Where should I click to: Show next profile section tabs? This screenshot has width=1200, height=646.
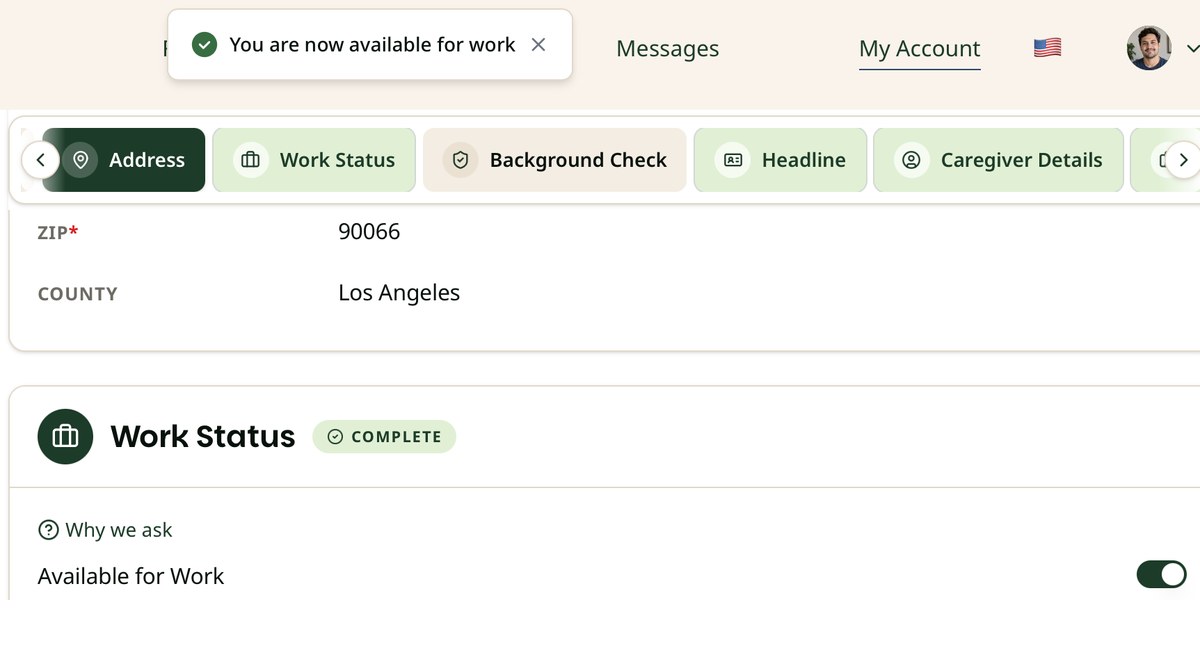tap(1183, 160)
